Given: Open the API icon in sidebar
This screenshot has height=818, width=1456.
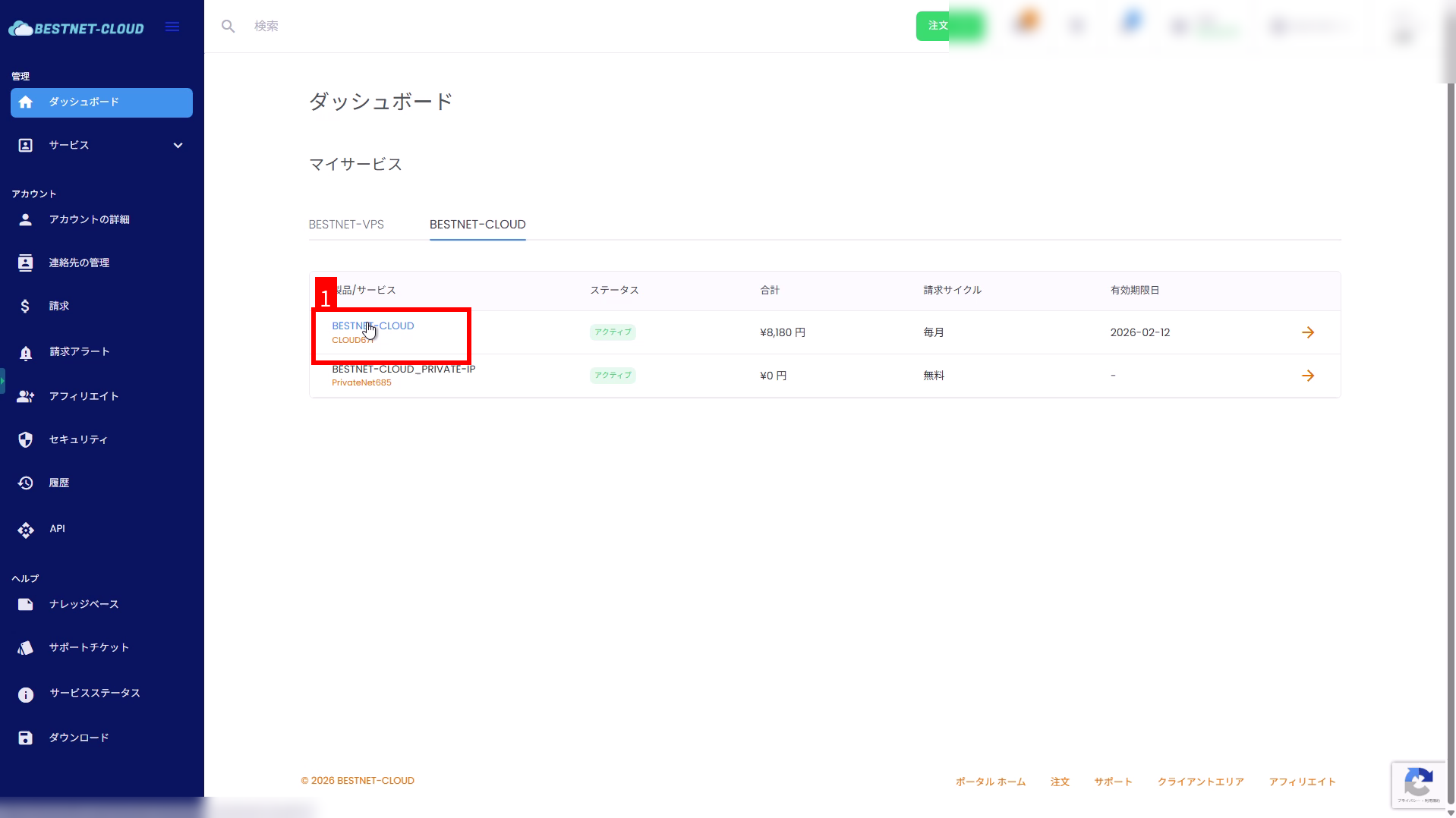Looking at the screenshot, I should tap(25, 530).
